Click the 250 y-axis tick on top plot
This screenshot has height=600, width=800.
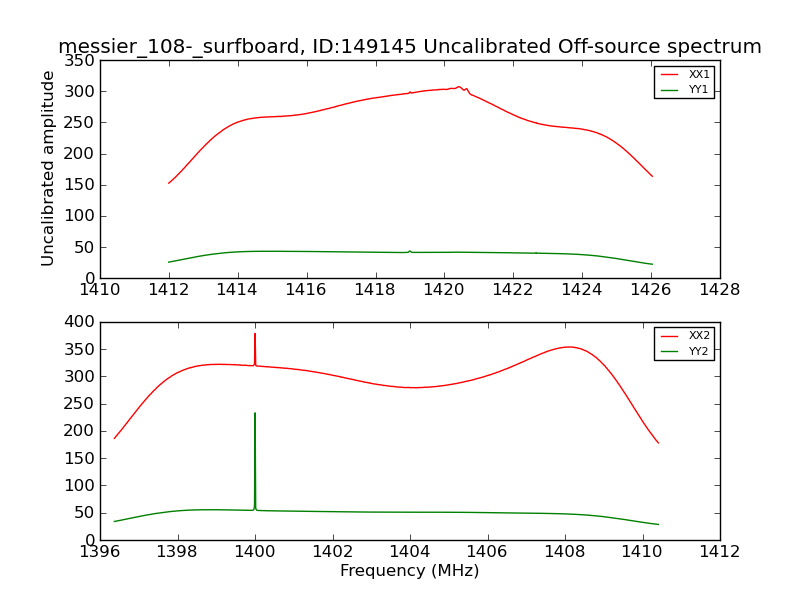79,123
